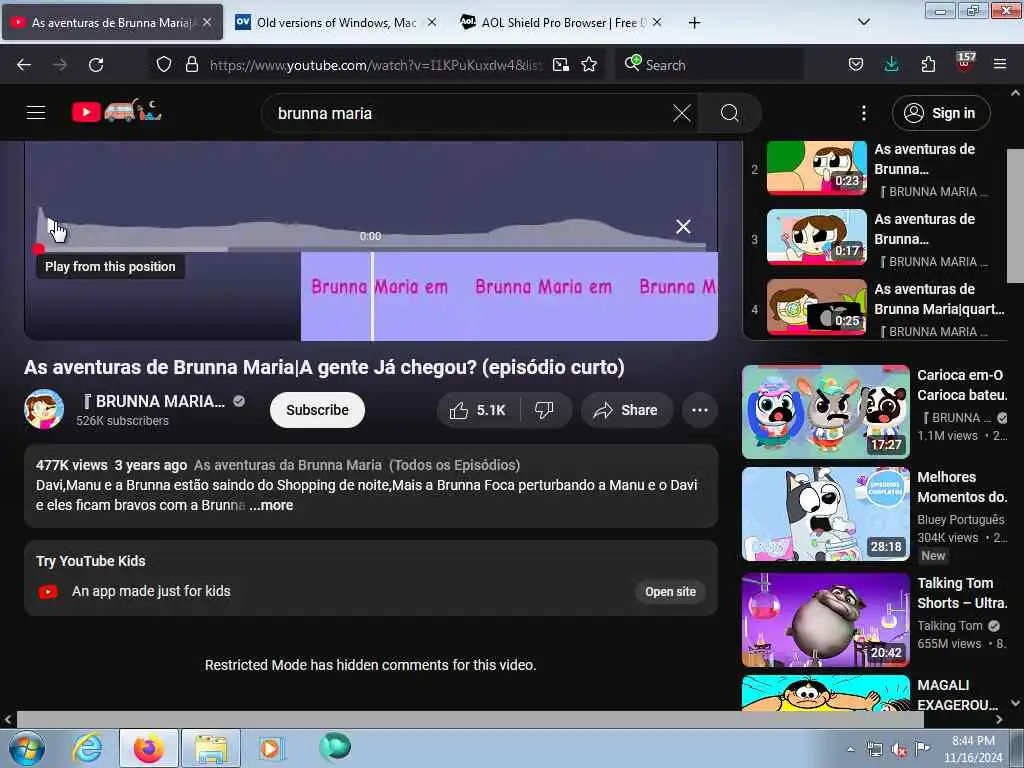1024x768 pixels.
Task: Open As aventuras da Brunna Maria playlist link
Action: pyautogui.click(x=357, y=465)
